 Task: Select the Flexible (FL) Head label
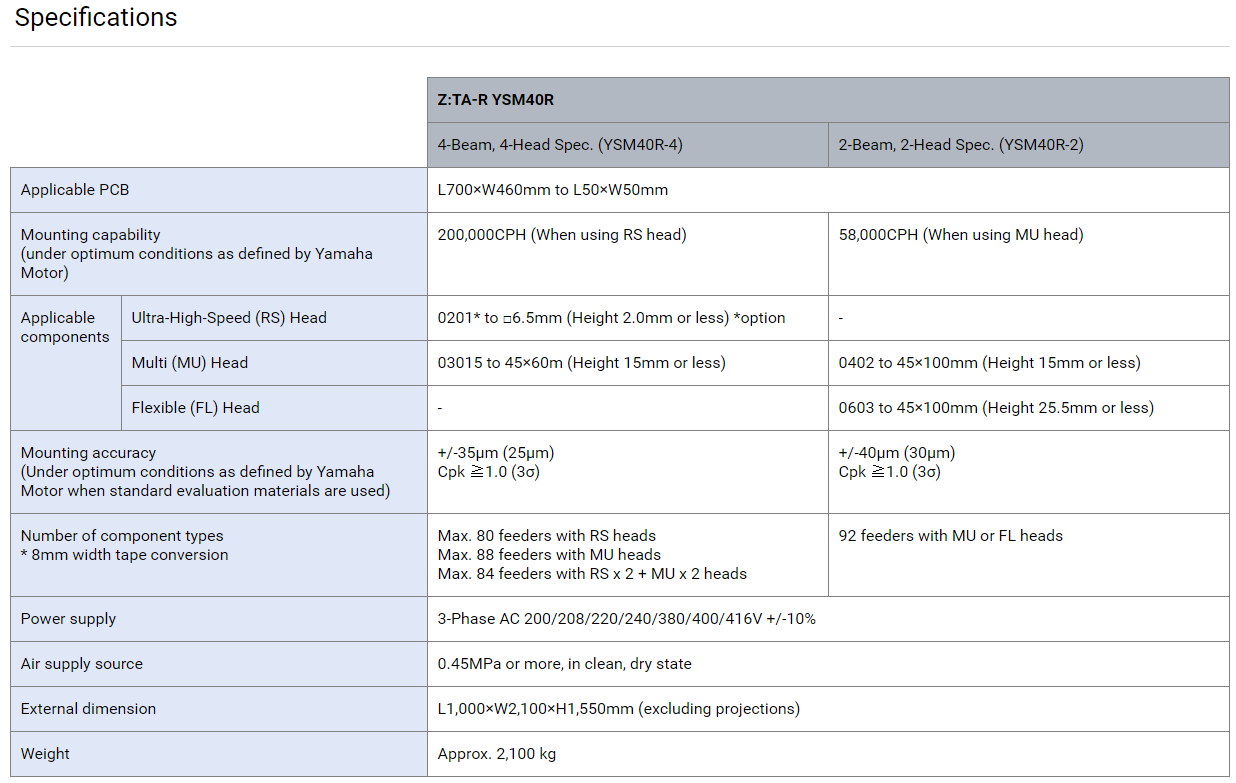[196, 408]
